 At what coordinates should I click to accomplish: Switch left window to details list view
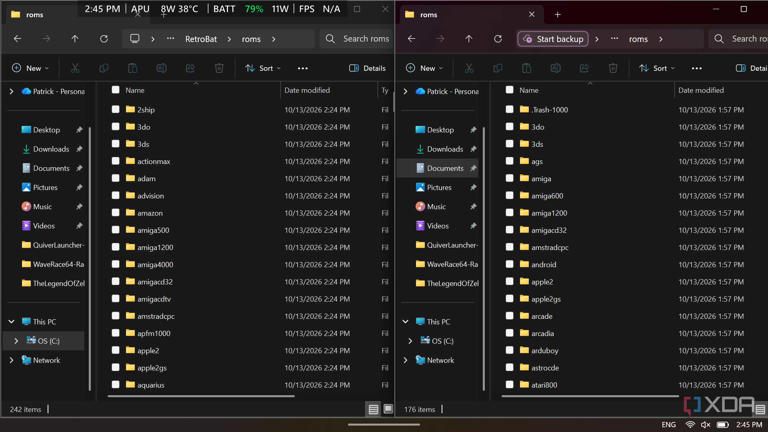click(373, 409)
